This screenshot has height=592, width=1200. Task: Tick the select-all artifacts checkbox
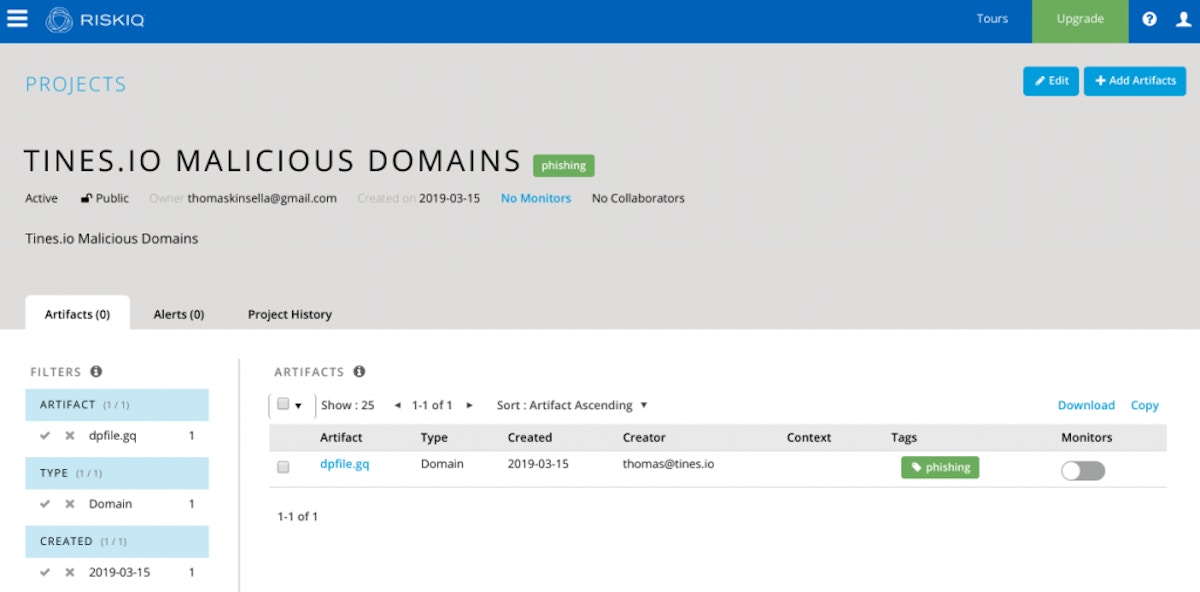[283, 404]
